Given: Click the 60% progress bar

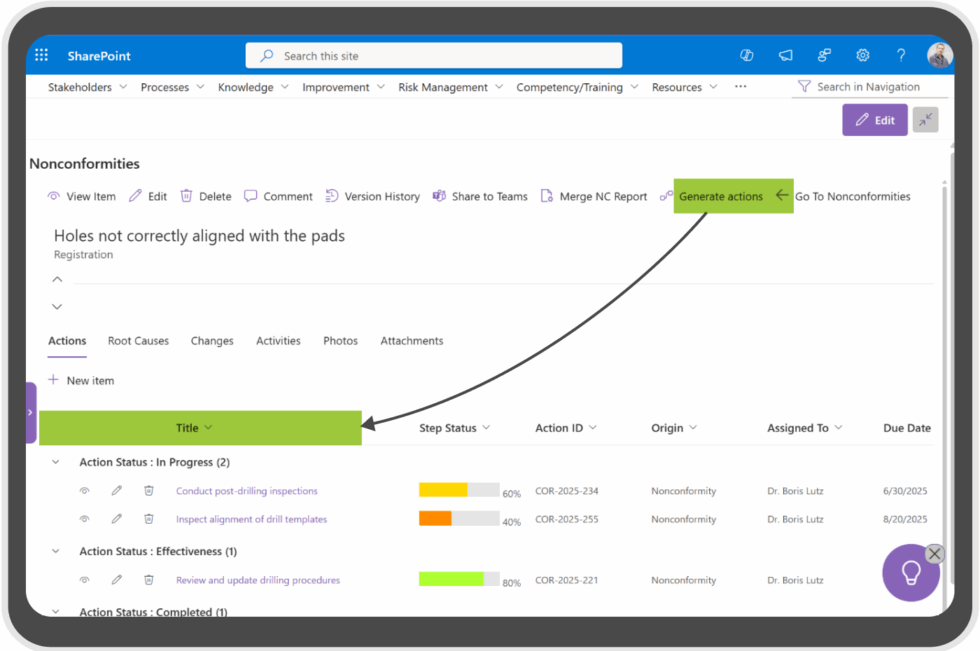Looking at the screenshot, I should pos(459,490).
